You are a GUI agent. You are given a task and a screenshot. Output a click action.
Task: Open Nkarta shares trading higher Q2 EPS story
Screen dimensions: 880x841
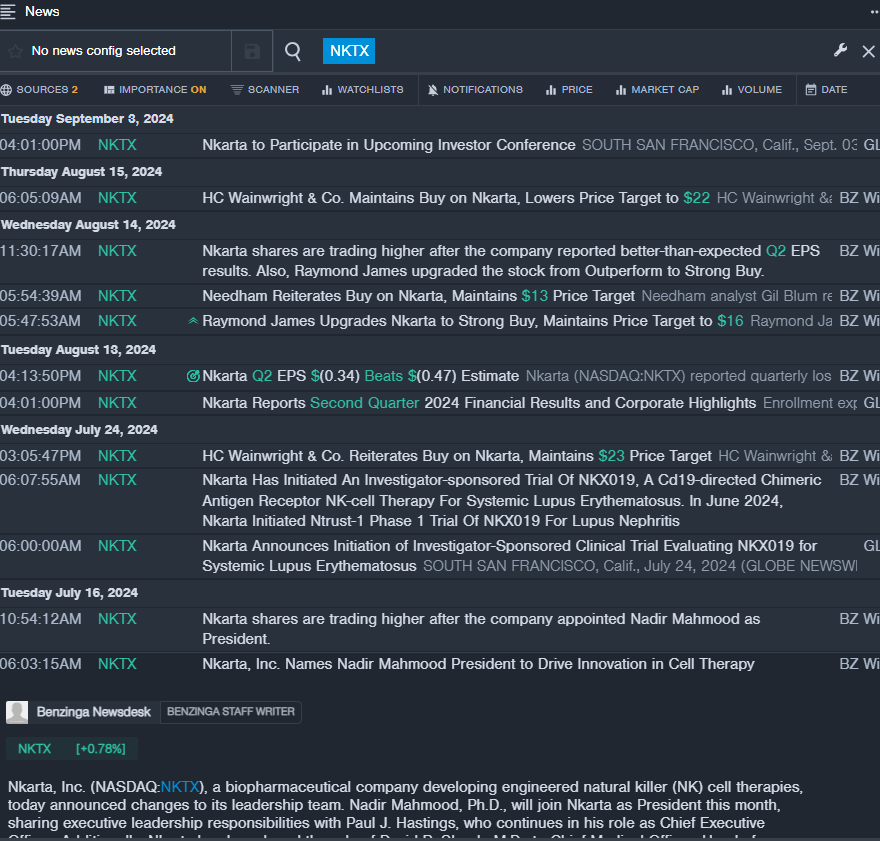coord(511,261)
